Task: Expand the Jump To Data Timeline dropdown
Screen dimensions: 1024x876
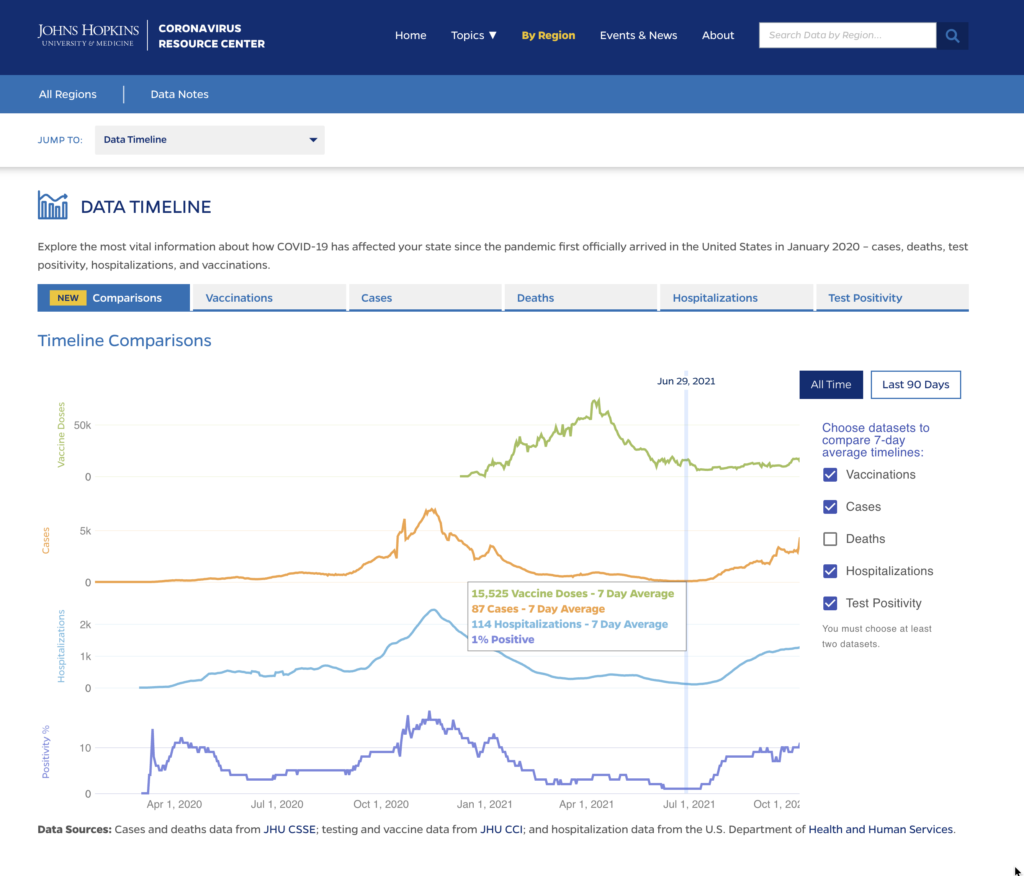Action: pos(210,140)
